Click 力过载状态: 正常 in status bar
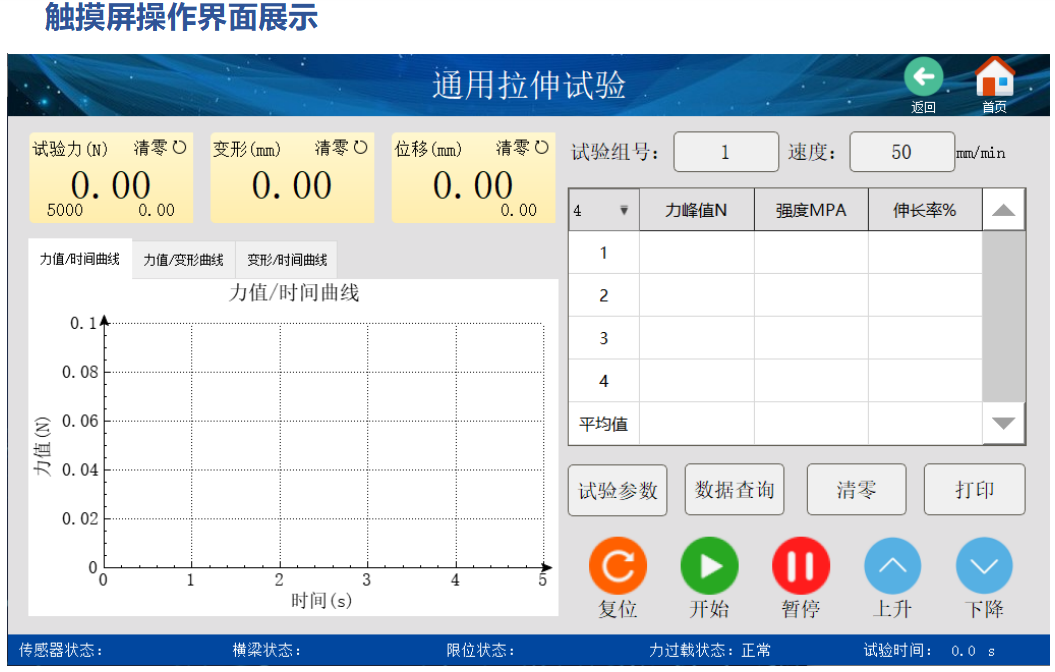The image size is (1055, 672). [x=710, y=650]
